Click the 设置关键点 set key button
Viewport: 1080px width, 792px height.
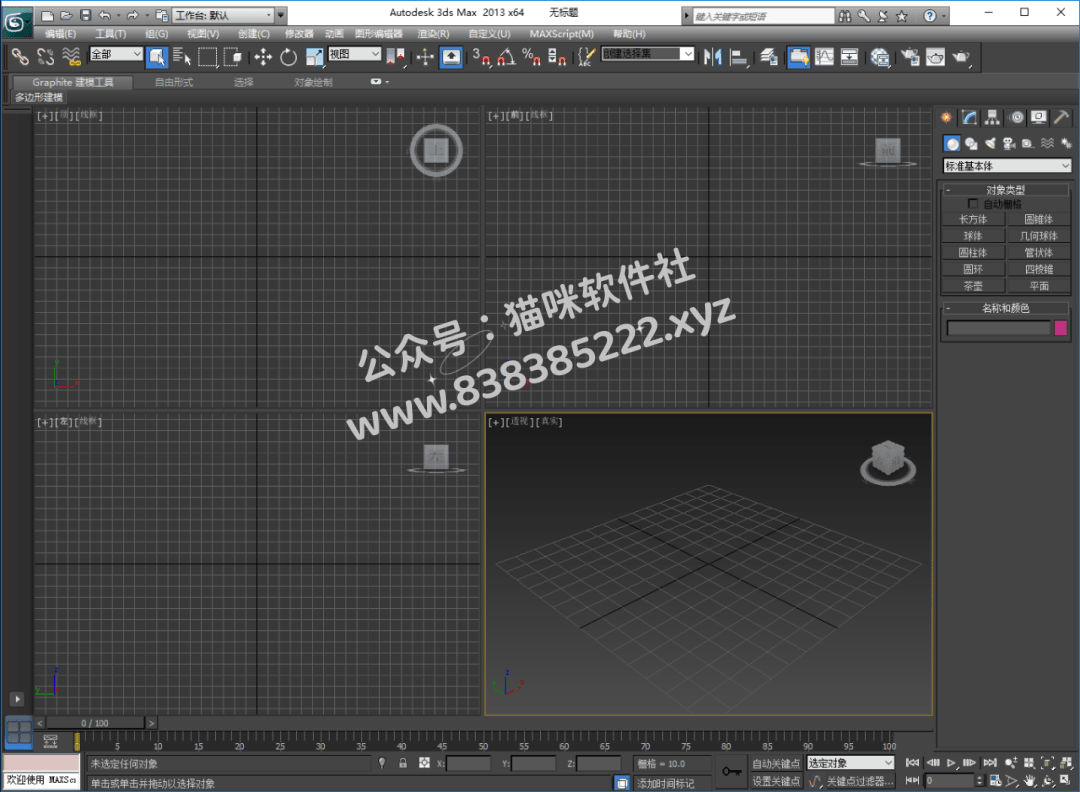coord(776,781)
